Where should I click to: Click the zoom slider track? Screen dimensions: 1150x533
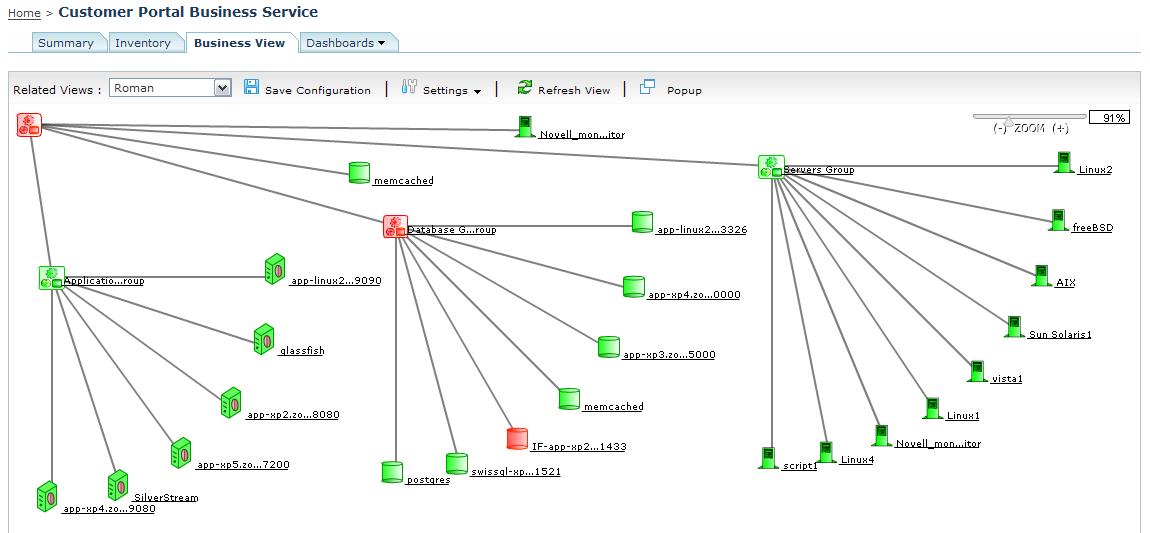click(1030, 117)
